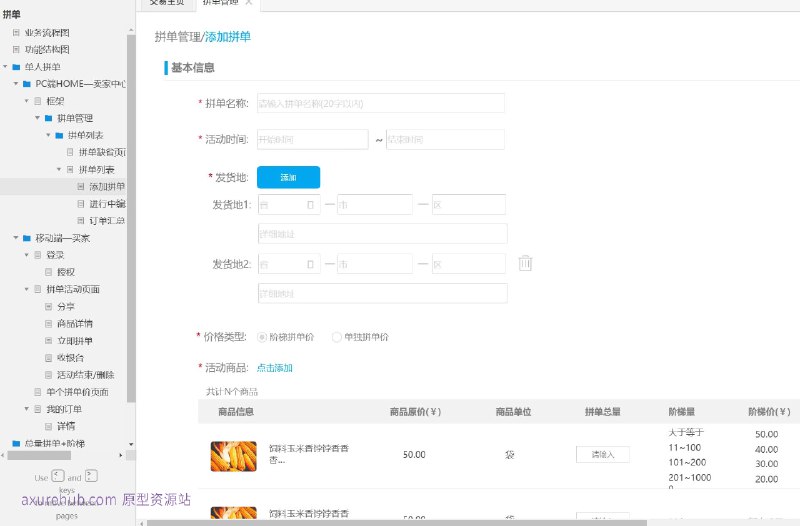Open the 拼单缺省页 tree item
Image resolution: width=800 pixels, height=526 pixels.
point(102,152)
